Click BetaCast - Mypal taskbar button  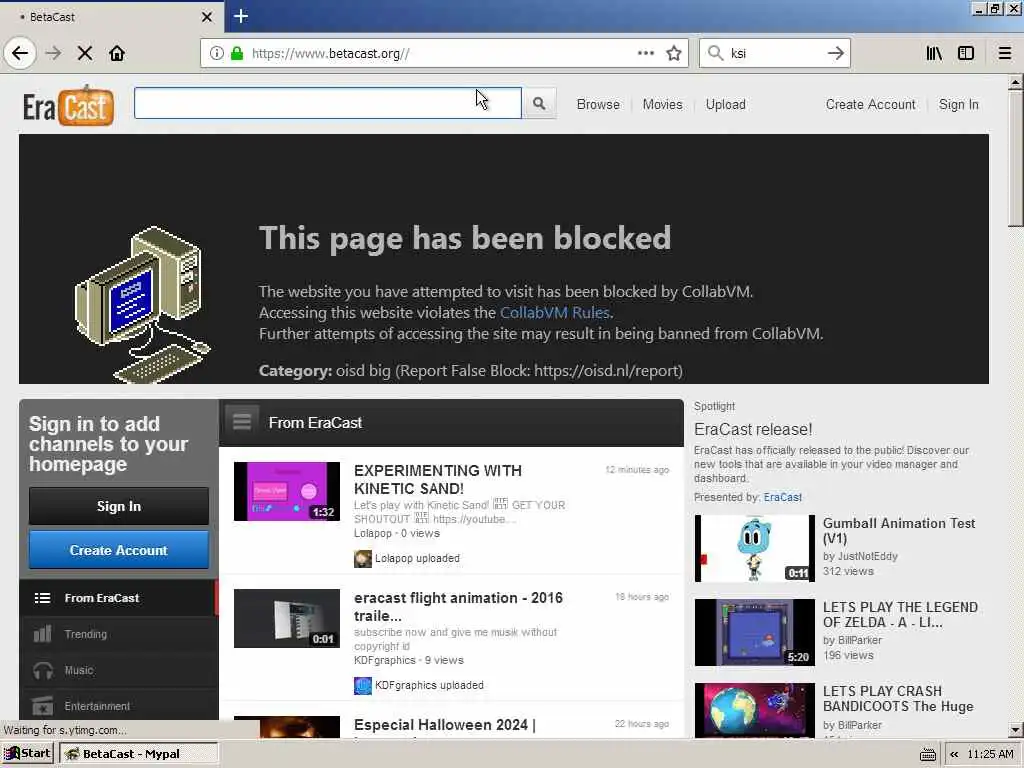pyautogui.click(x=138, y=754)
